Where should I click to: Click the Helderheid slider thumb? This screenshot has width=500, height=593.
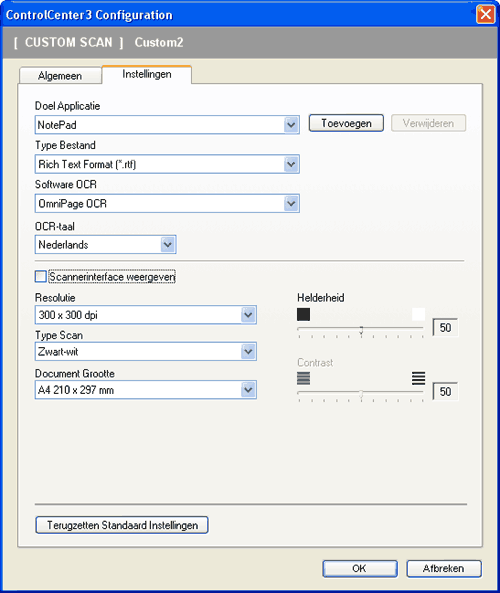[x=361, y=330]
